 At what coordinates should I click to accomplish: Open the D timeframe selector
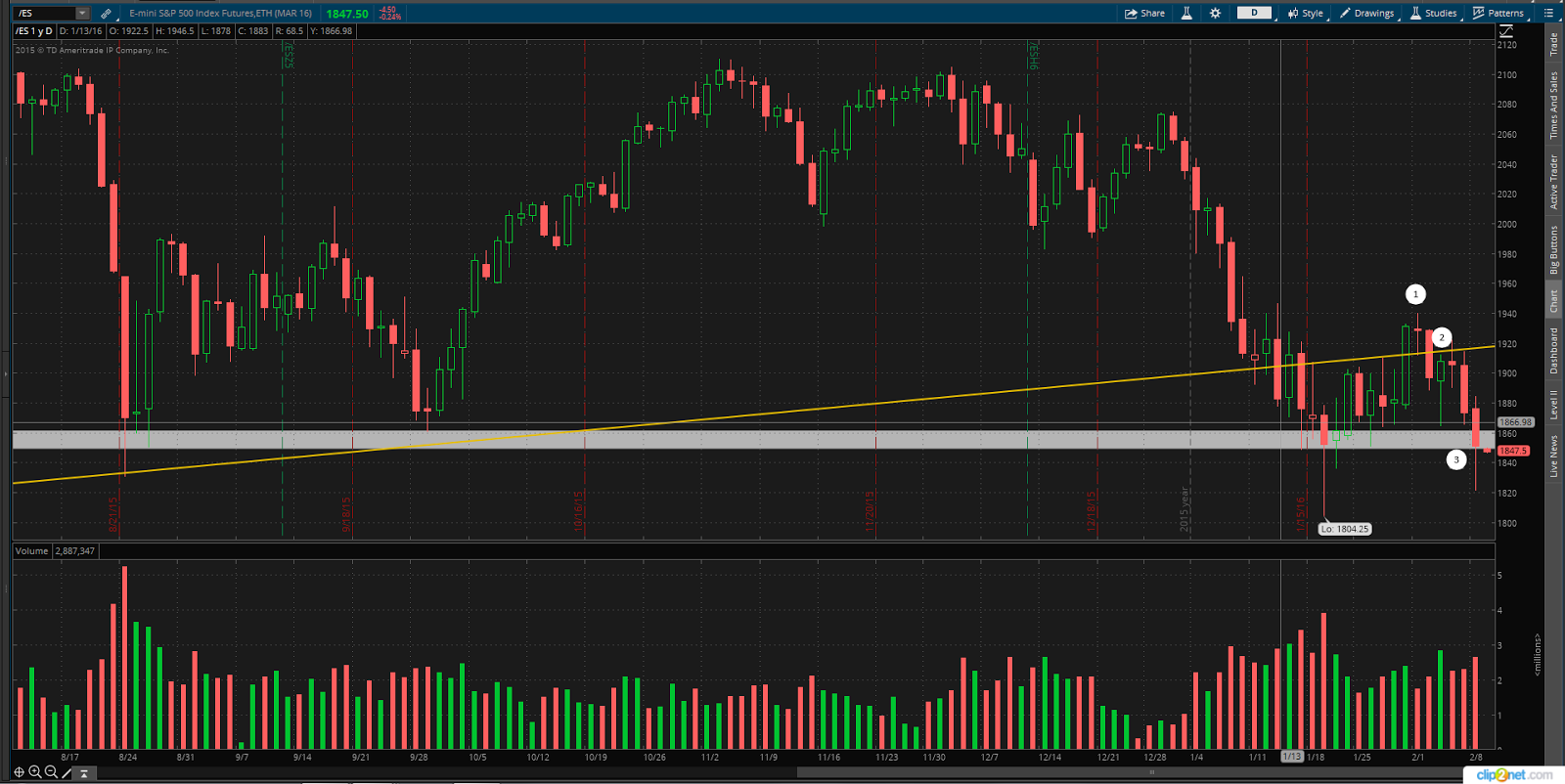point(1254,13)
